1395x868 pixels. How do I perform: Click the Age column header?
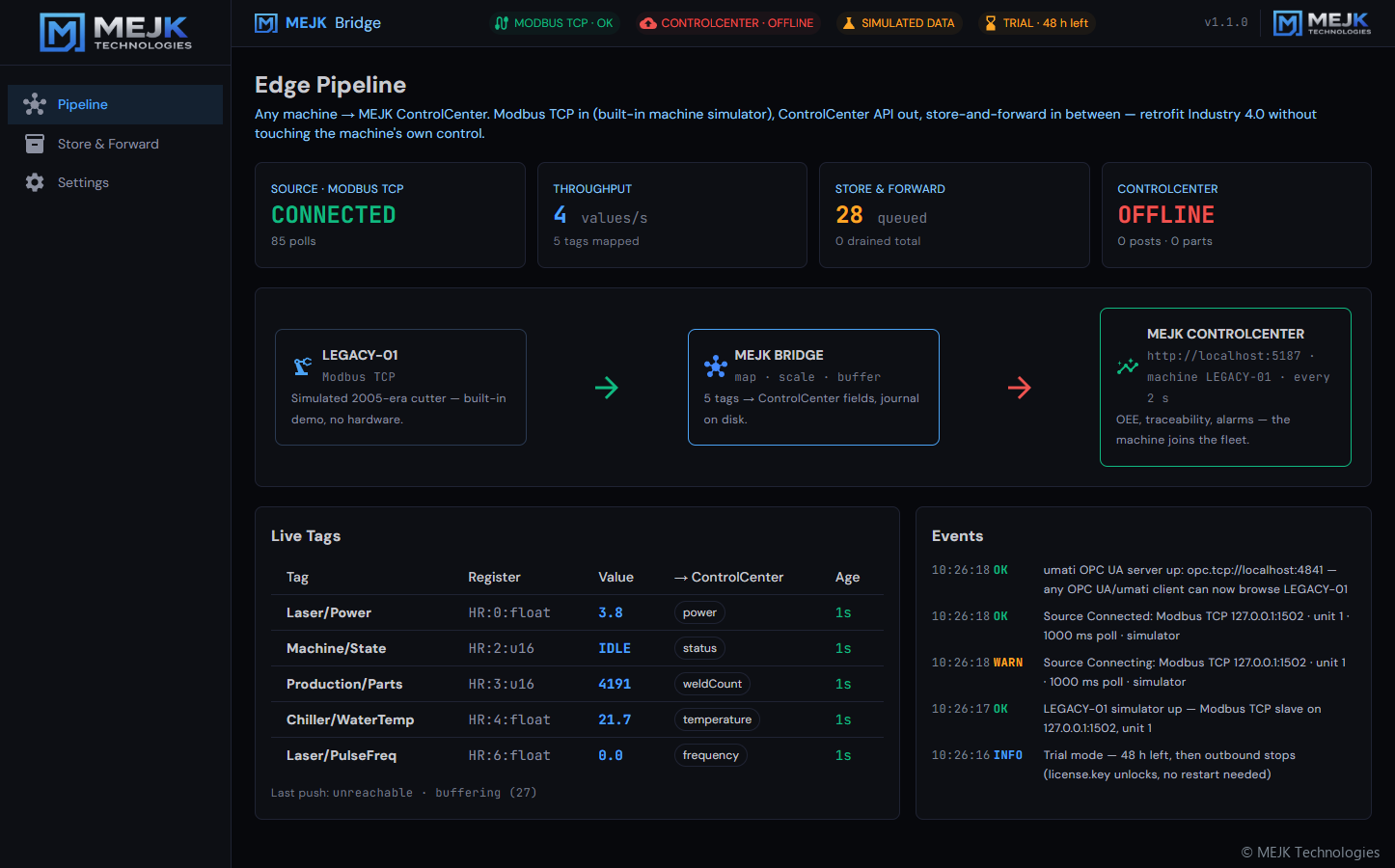pyautogui.click(x=847, y=577)
